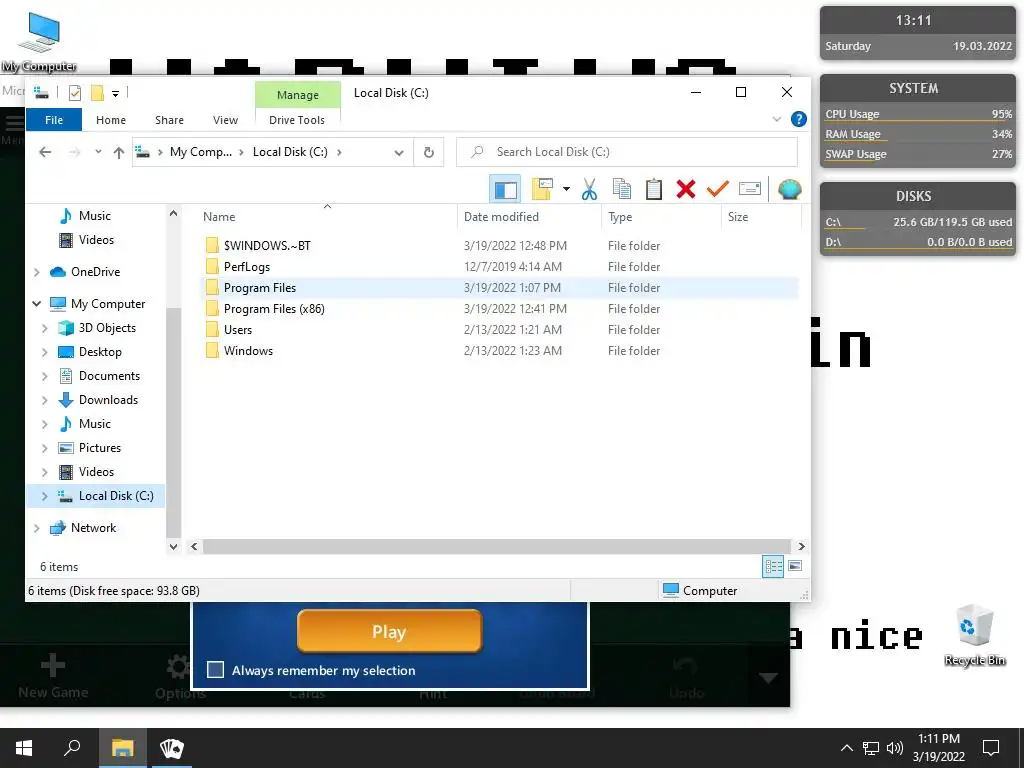Image resolution: width=1024 pixels, height=768 pixels.
Task: Click Solitaire cards icon on taskbar
Action: [172, 748]
